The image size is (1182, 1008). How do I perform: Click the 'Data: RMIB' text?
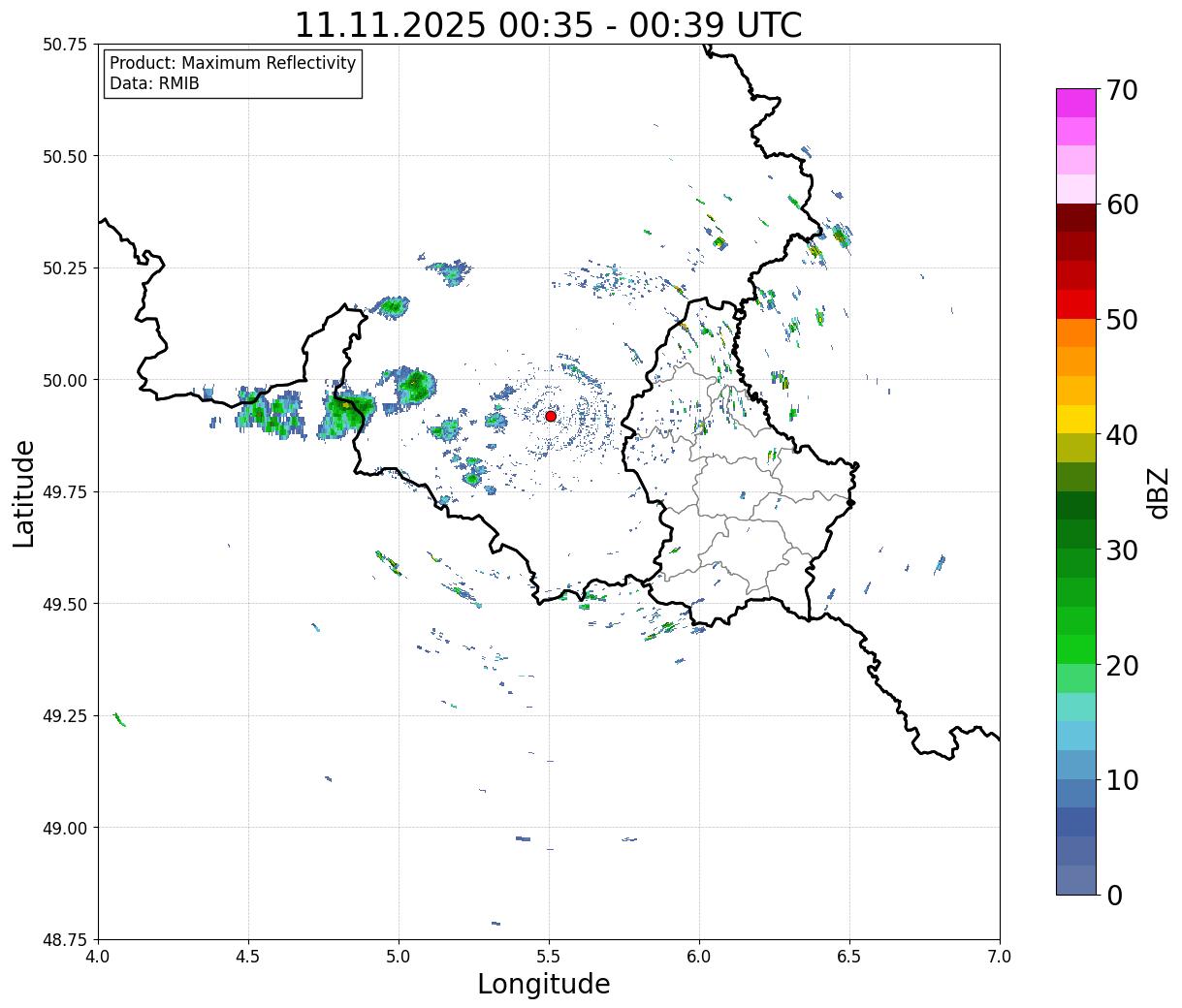(154, 83)
